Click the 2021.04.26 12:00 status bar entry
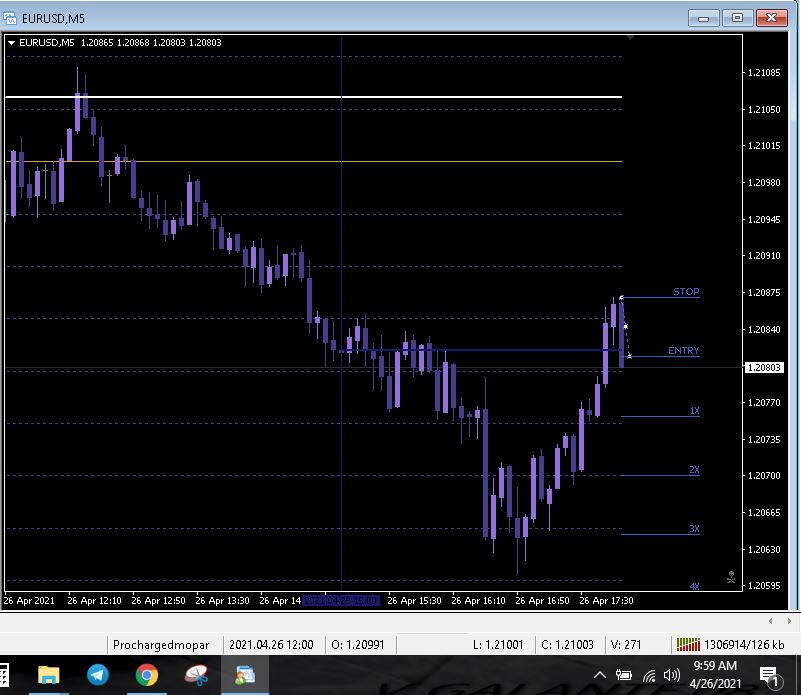Viewport: 801px width, 695px height. [271, 645]
